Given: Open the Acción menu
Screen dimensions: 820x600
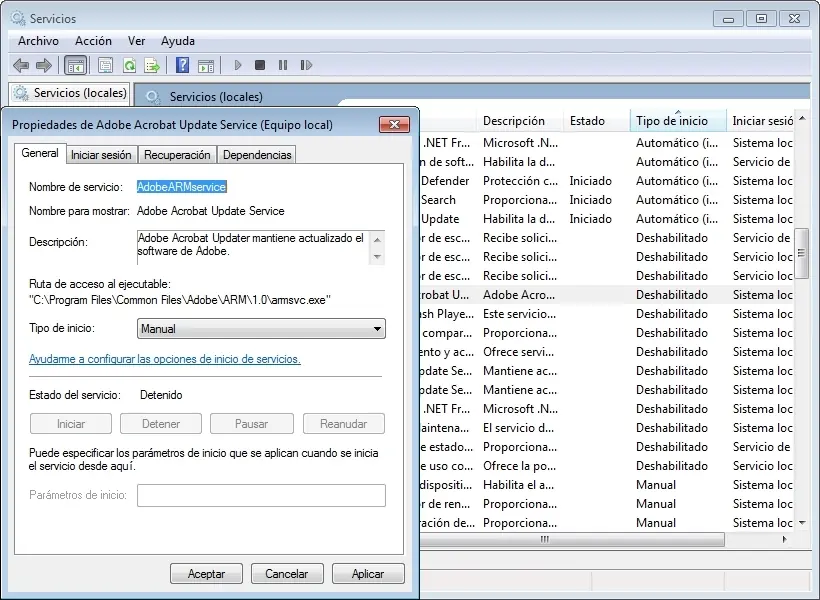Looking at the screenshot, I should point(93,41).
